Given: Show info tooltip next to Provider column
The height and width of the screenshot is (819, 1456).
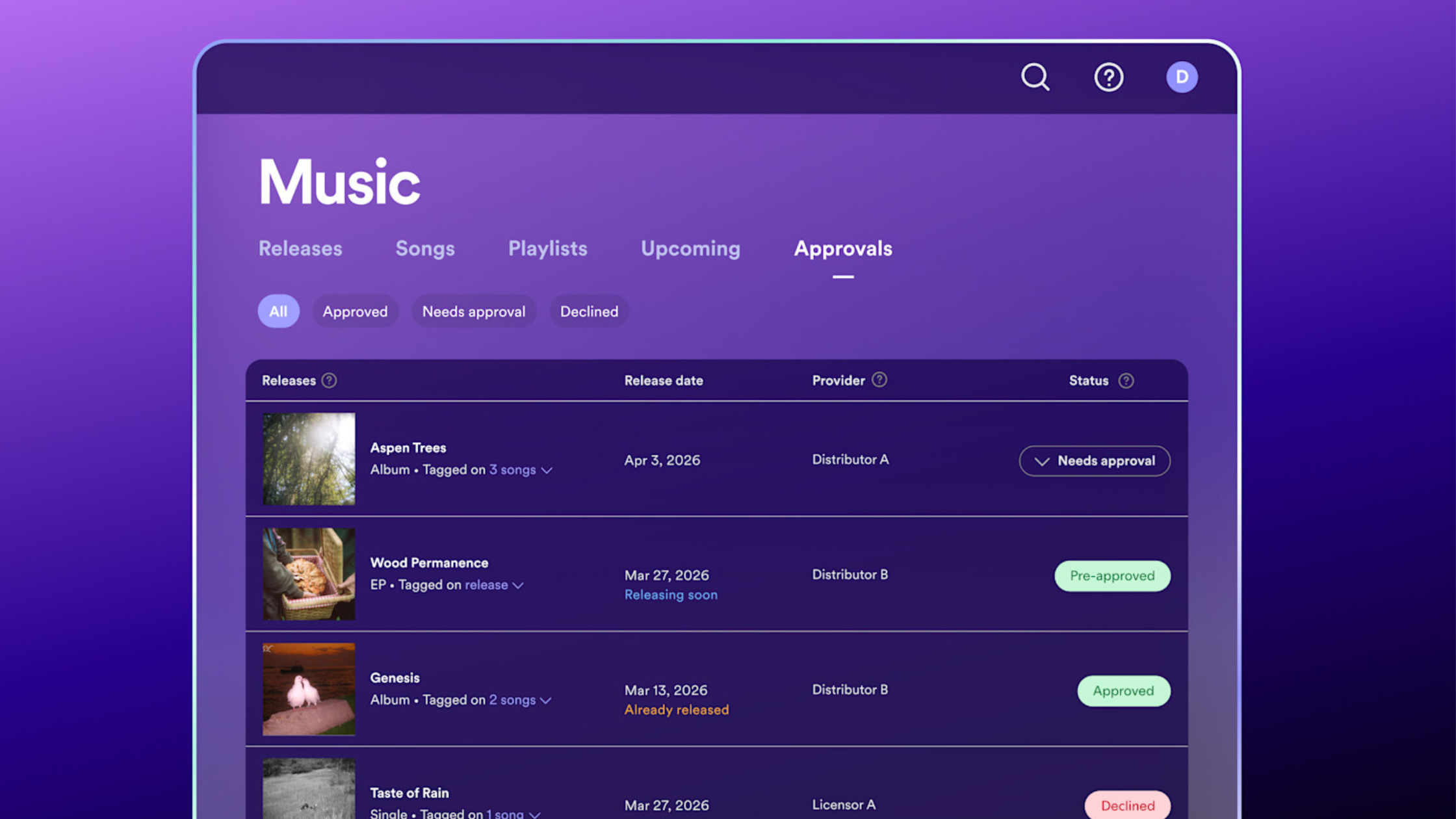Looking at the screenshot, I should pos(879,380).
